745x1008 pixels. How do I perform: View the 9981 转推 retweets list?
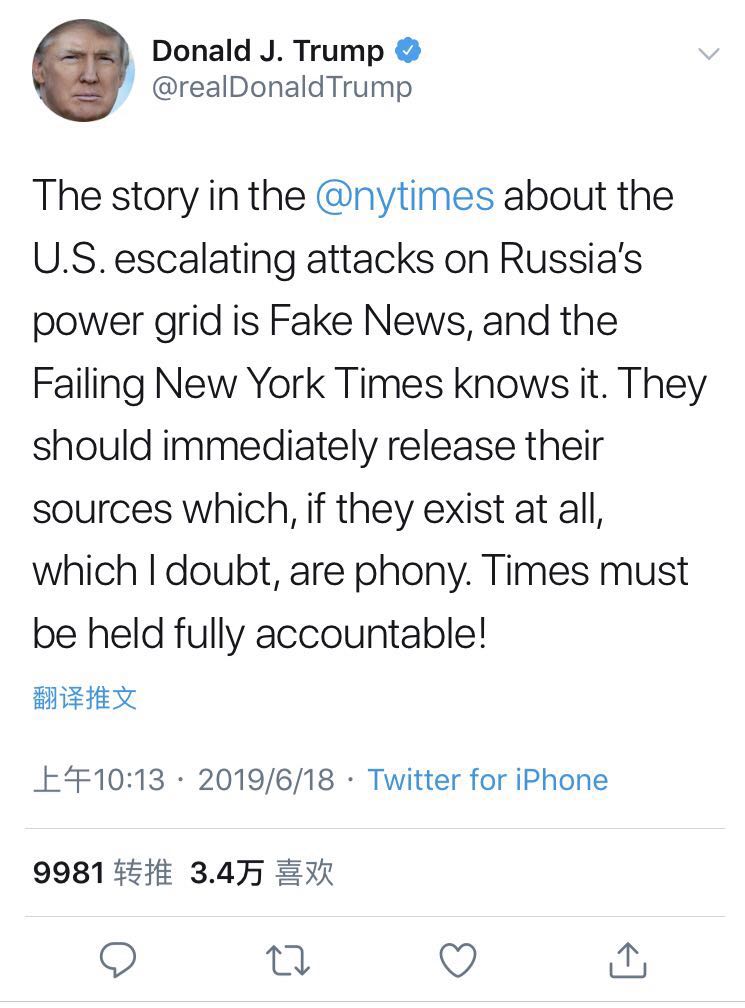102,873
